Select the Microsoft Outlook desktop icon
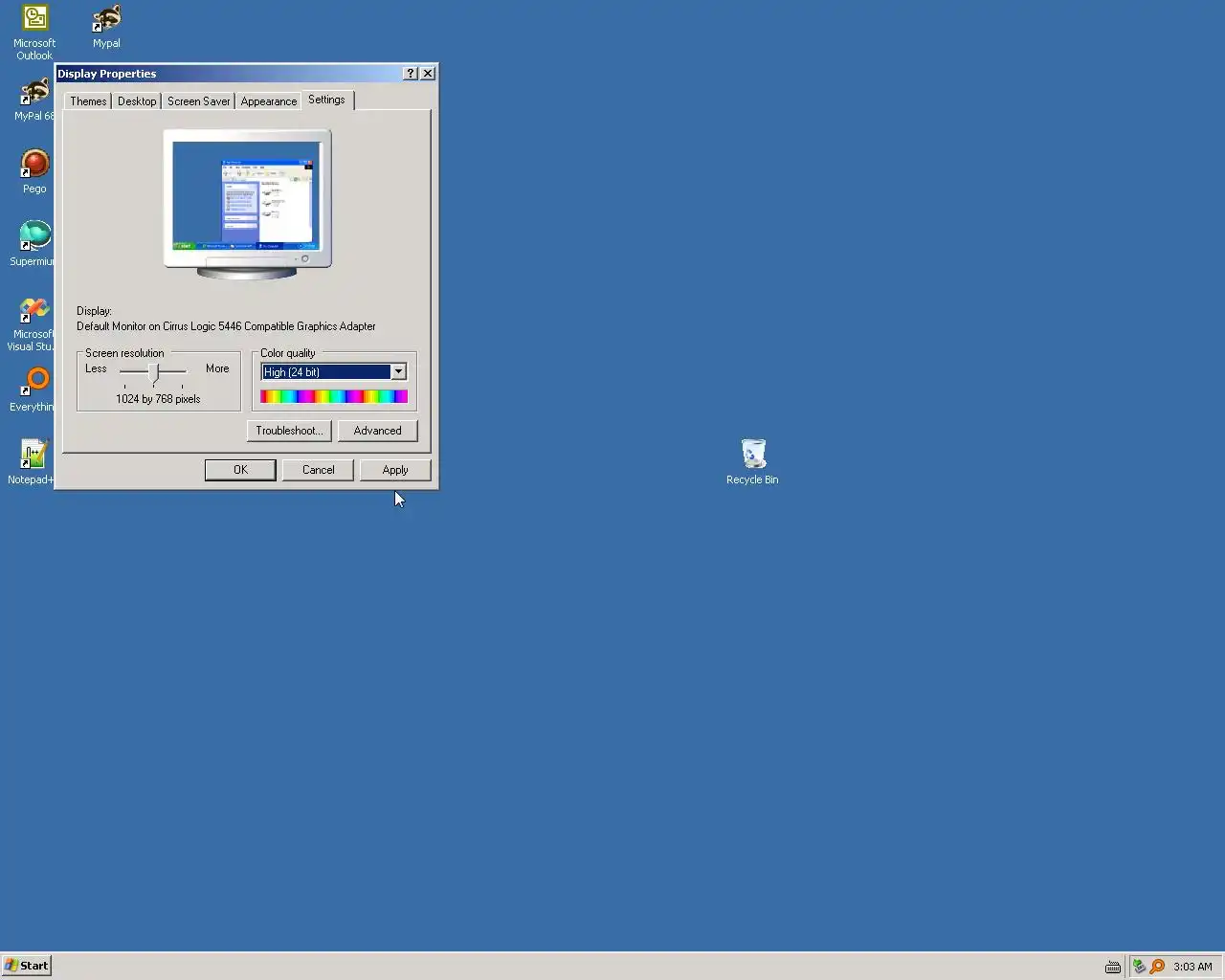 click(x=34, y=32)
